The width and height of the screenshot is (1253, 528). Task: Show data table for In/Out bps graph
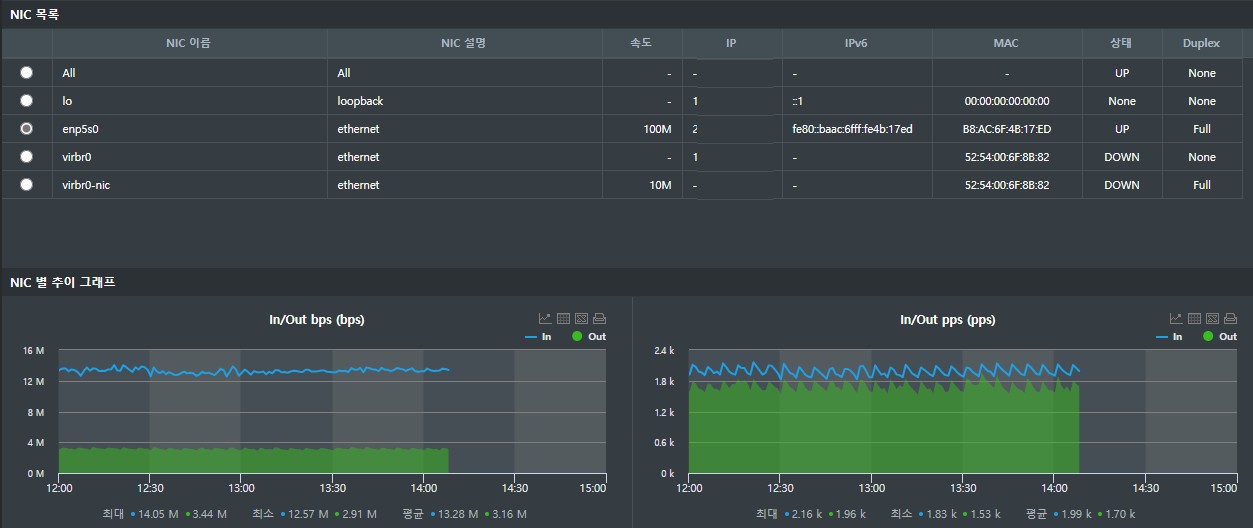(x=563, y=318)
